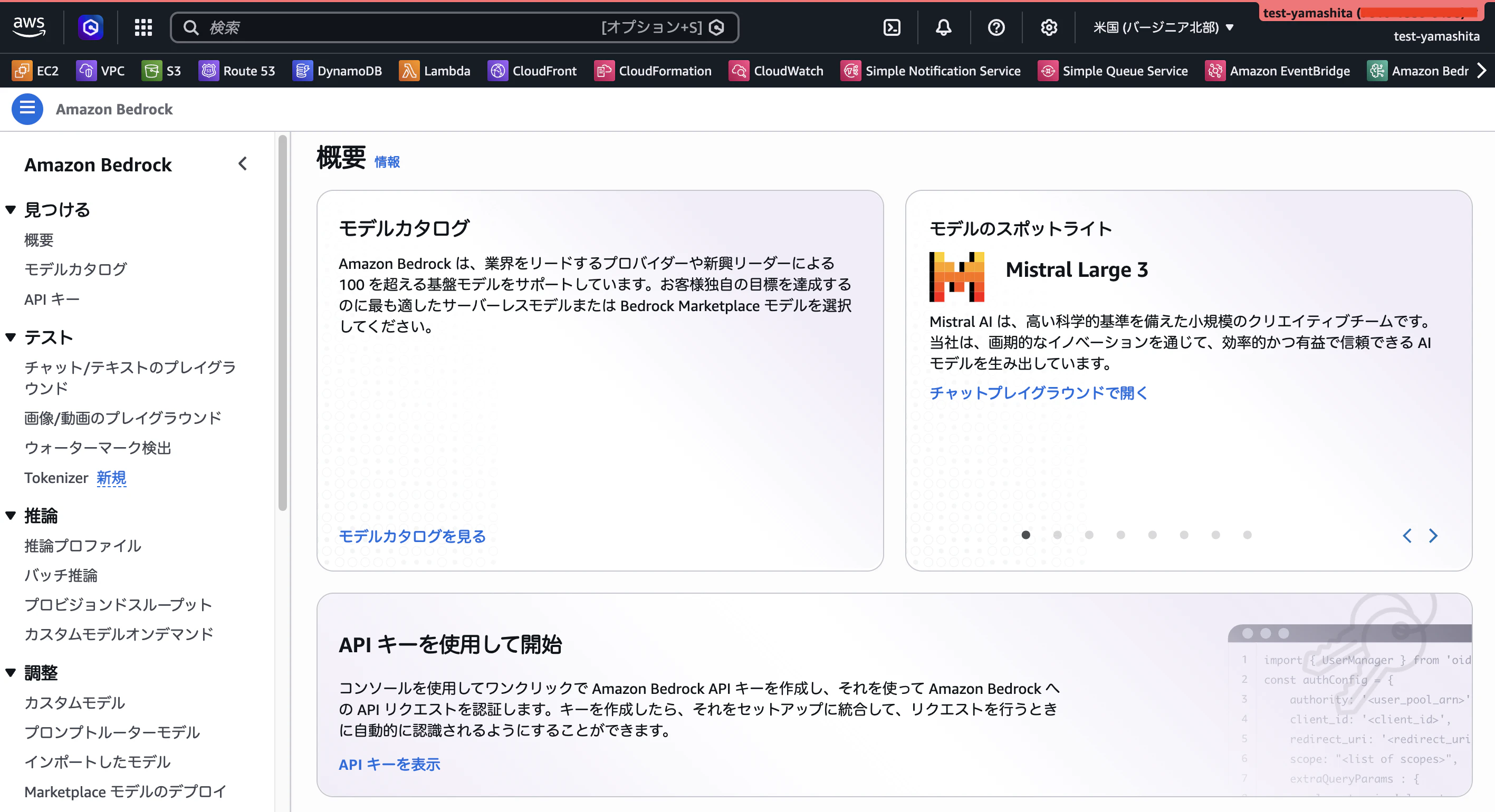The height and width of the screenshot is (812, 1495).
Task: Show previous spotlight model with the left arrow
Action: coord(1407,535)
